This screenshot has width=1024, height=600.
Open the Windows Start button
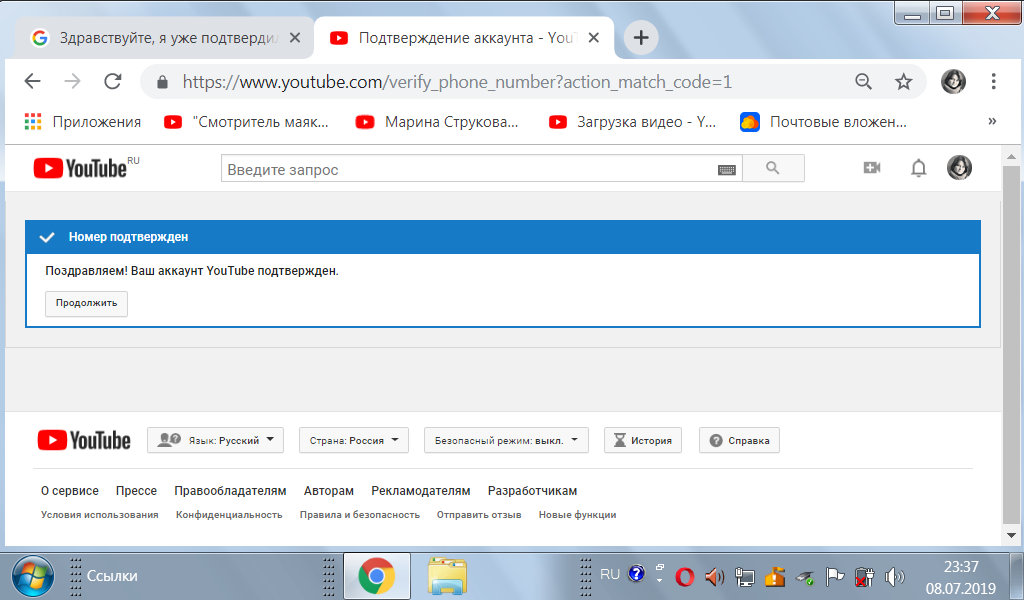(x=33, y=576)
